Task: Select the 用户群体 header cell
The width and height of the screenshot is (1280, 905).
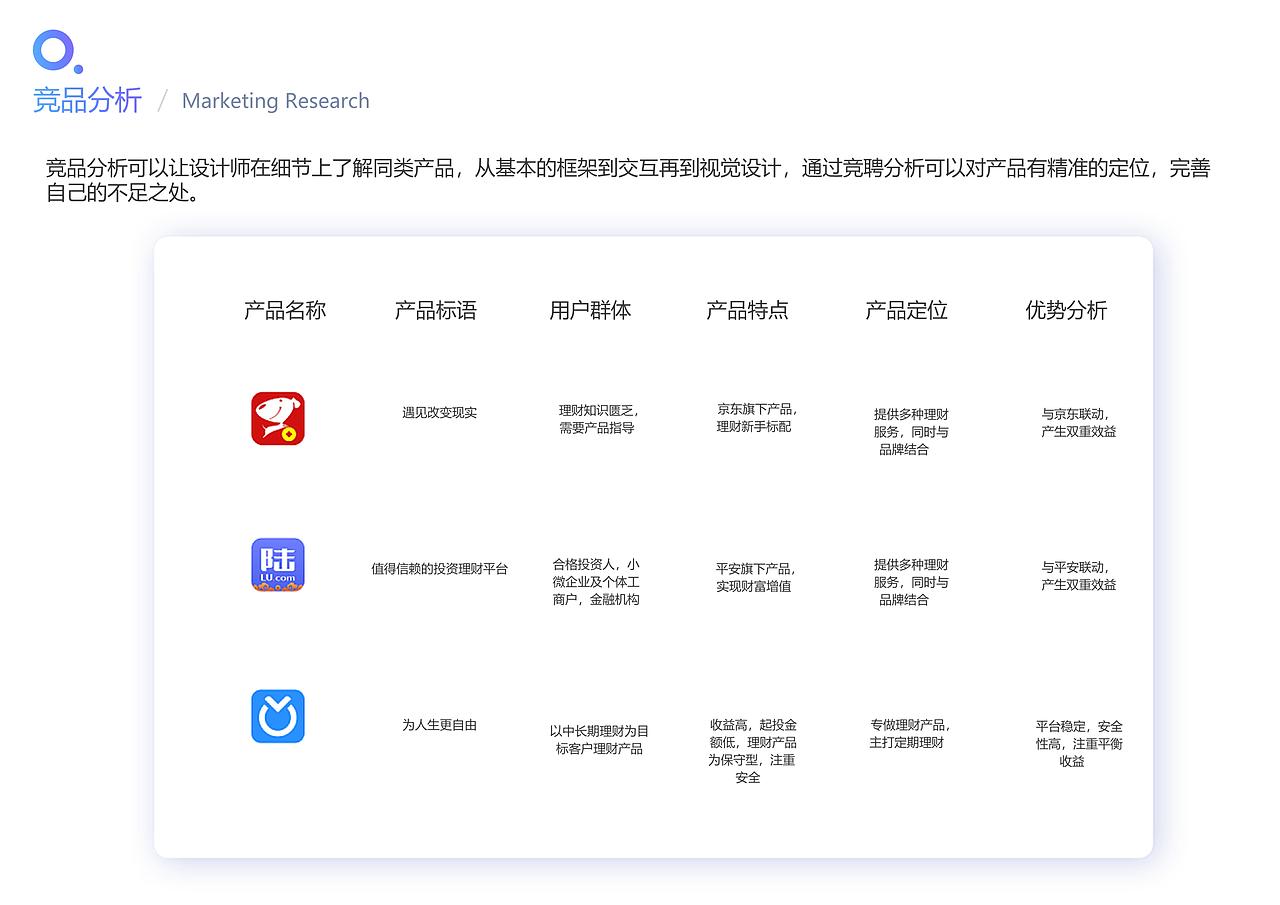Action: [x=590, y=310]
